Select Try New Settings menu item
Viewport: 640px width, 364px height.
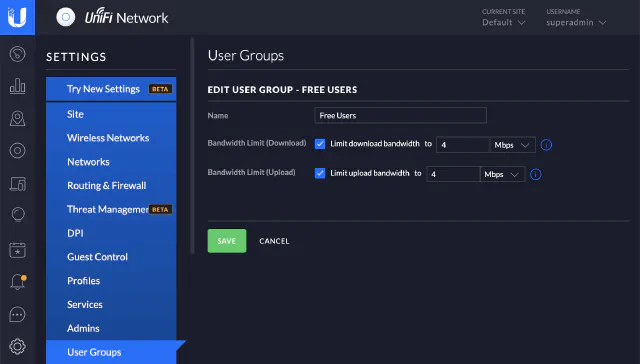[111, 89]
